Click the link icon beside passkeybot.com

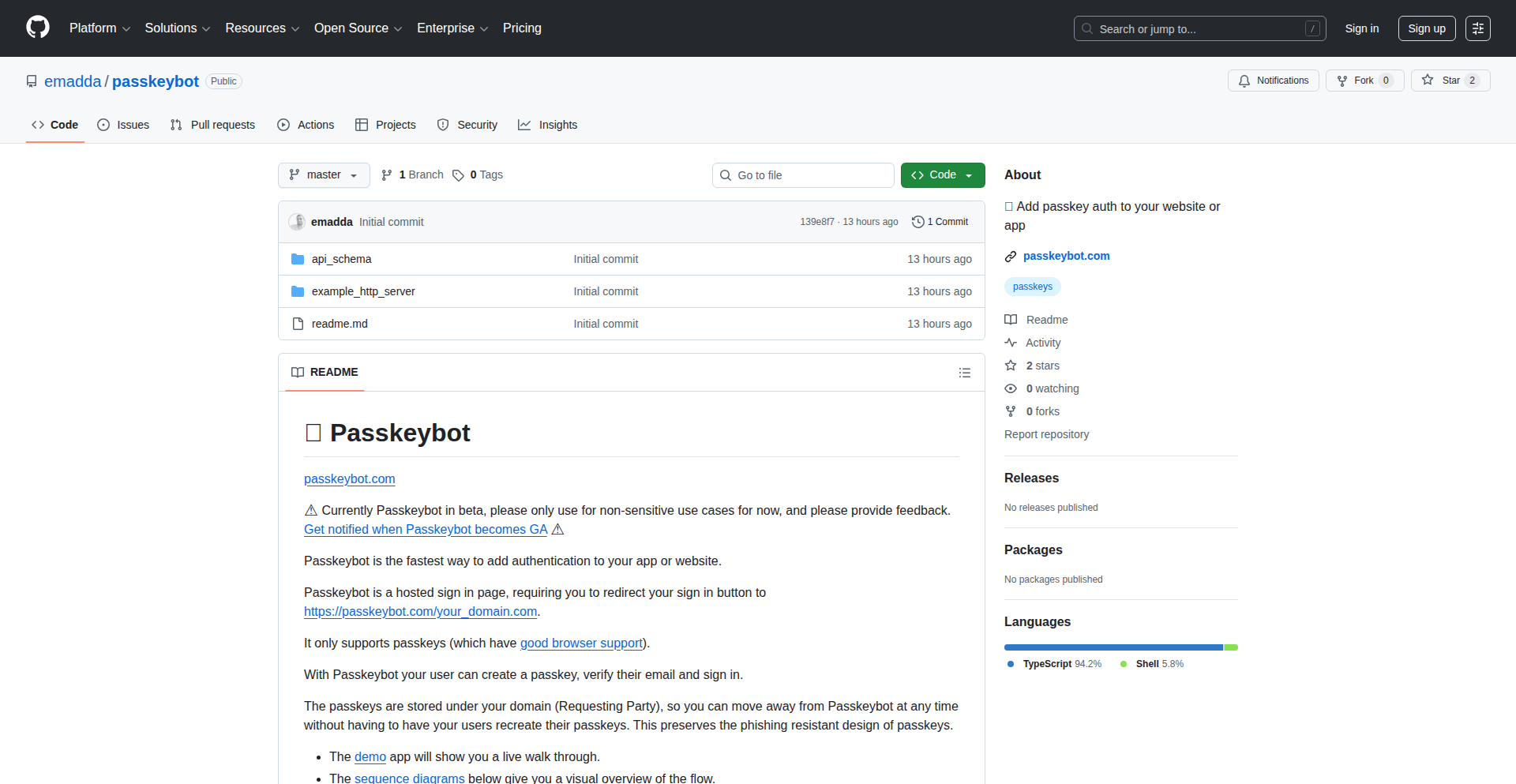(1011, 256)
